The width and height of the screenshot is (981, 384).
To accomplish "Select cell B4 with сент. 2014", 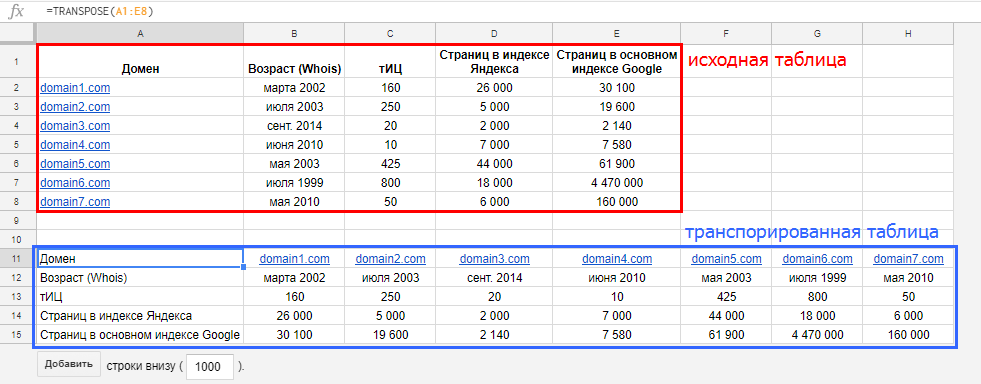I will click(x=294, y=126).
